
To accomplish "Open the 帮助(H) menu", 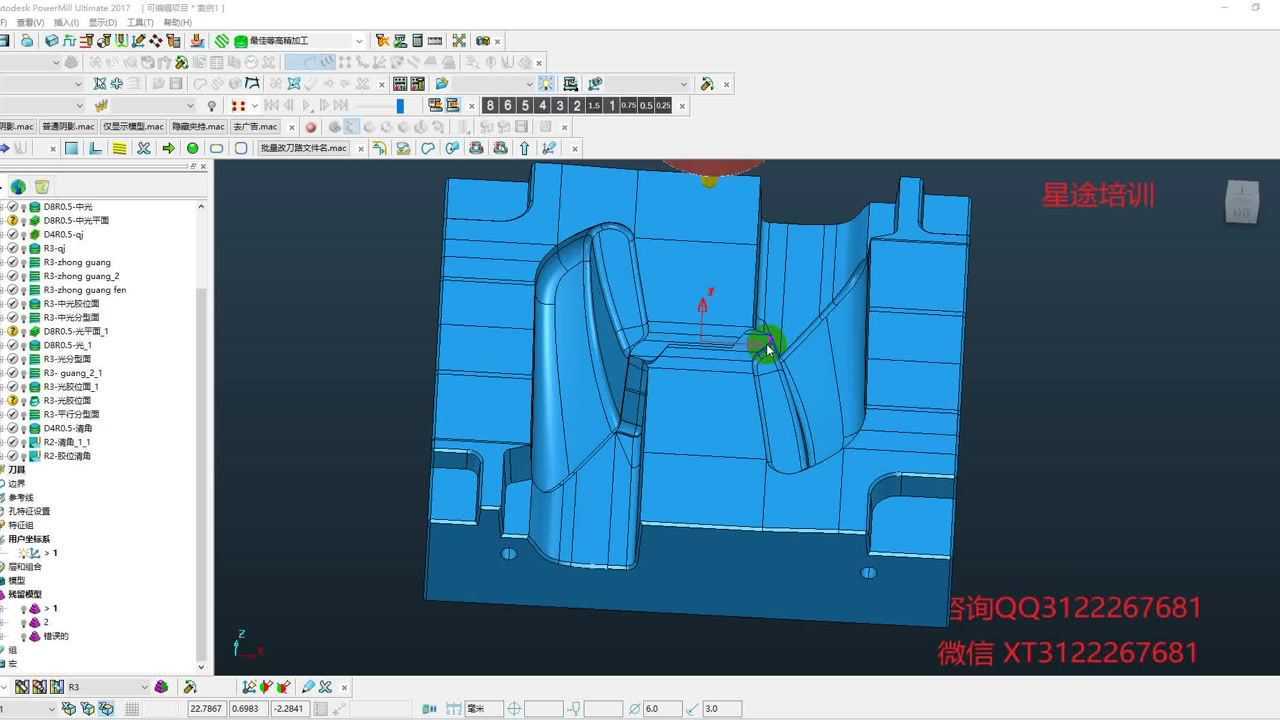I will 177,22.
